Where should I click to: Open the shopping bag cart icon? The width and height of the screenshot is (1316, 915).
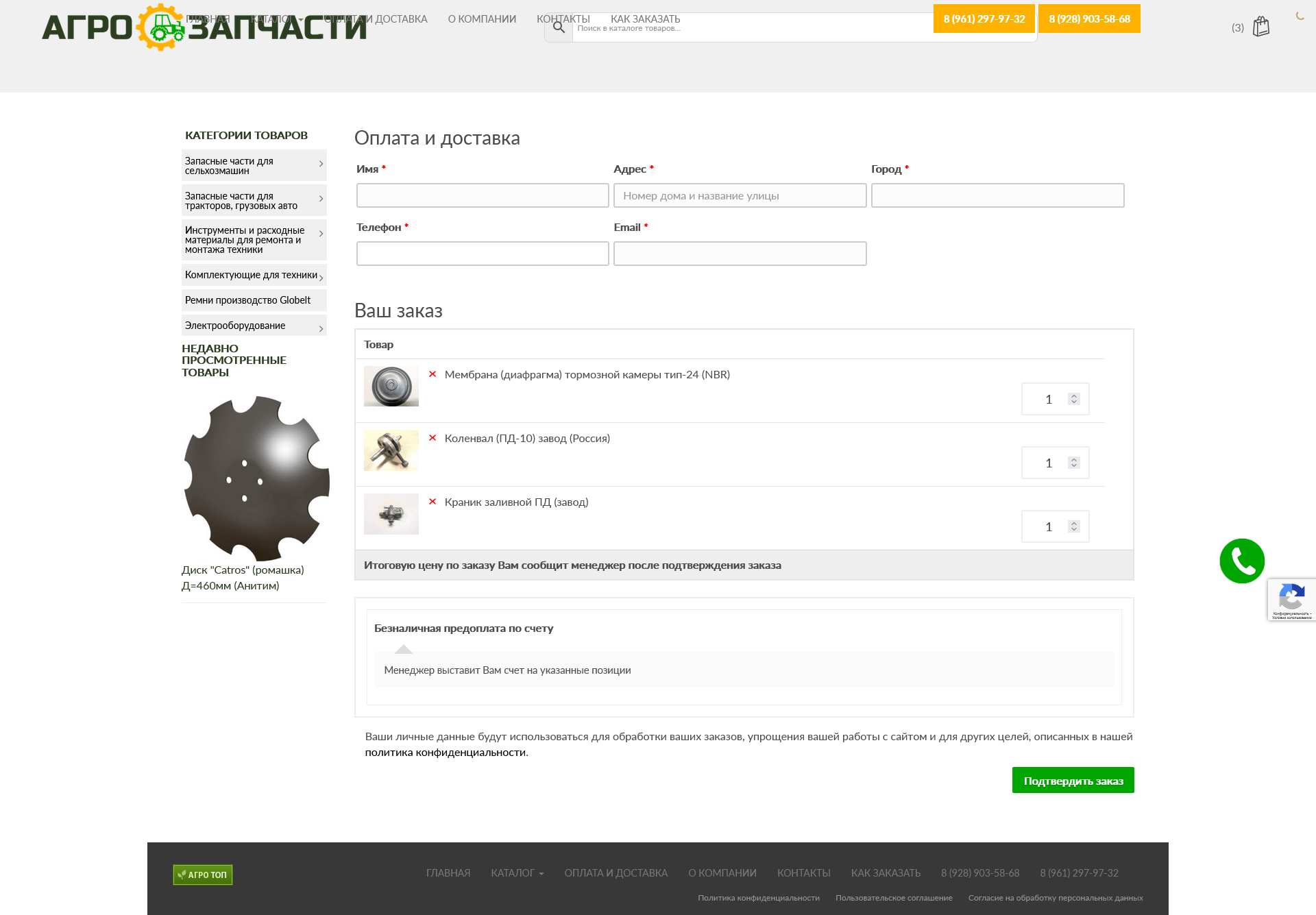1260,27
